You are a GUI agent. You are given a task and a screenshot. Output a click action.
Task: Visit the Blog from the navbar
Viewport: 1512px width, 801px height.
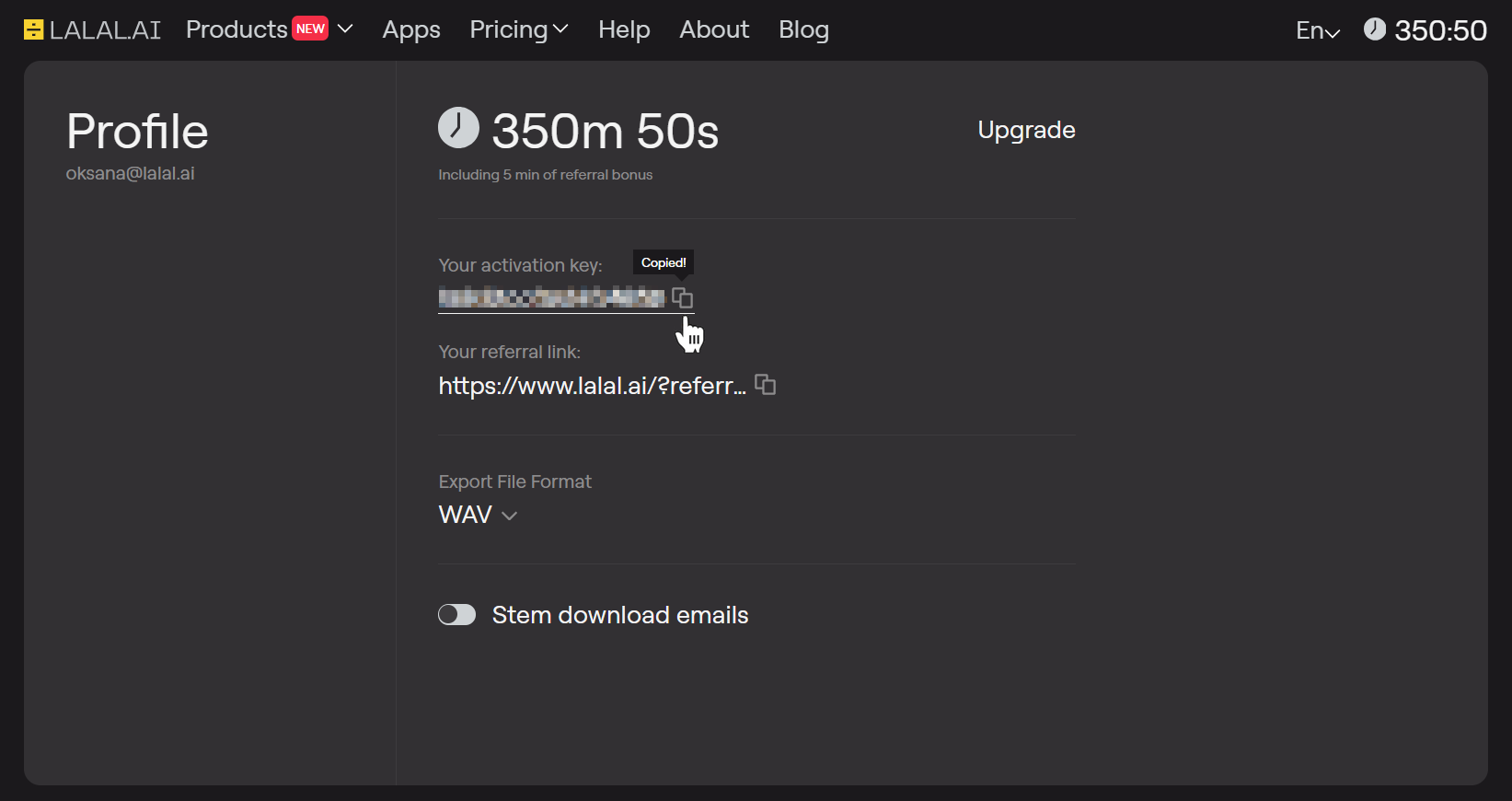tap(803, 29)
